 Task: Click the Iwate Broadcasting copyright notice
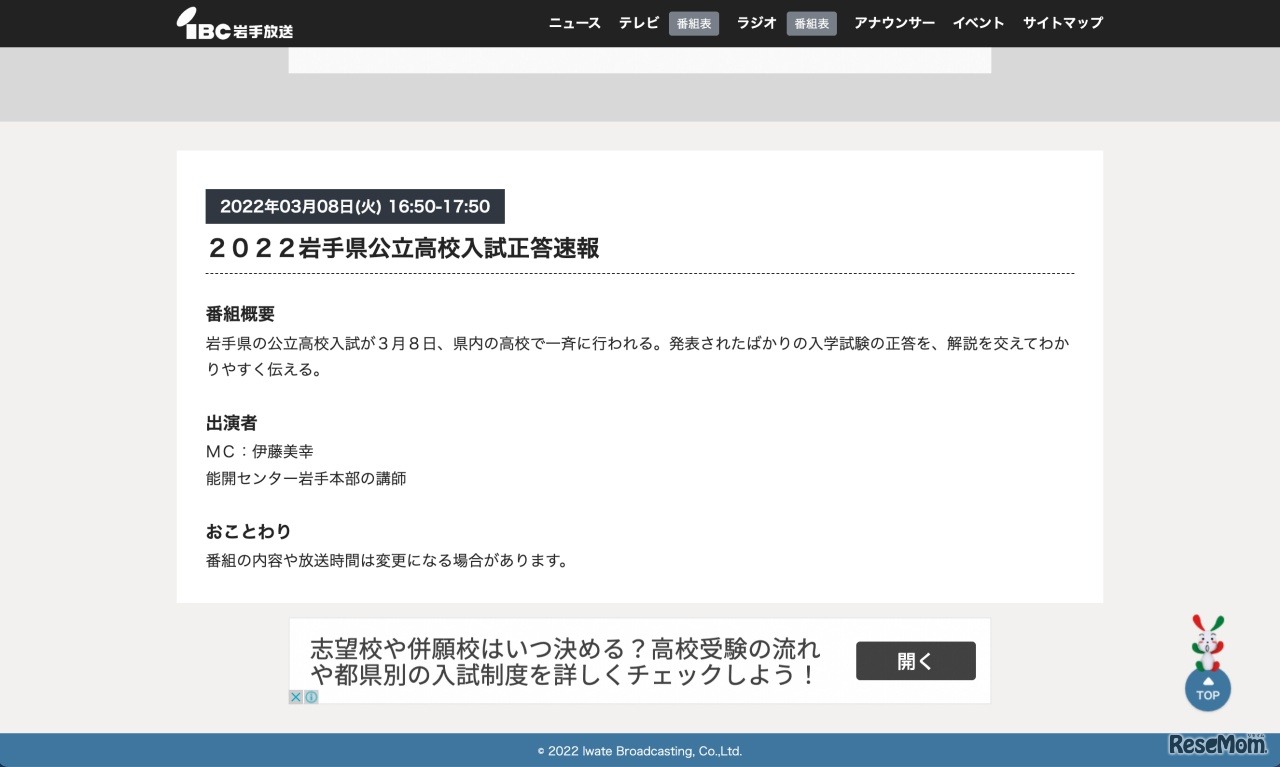pos(639,751)
